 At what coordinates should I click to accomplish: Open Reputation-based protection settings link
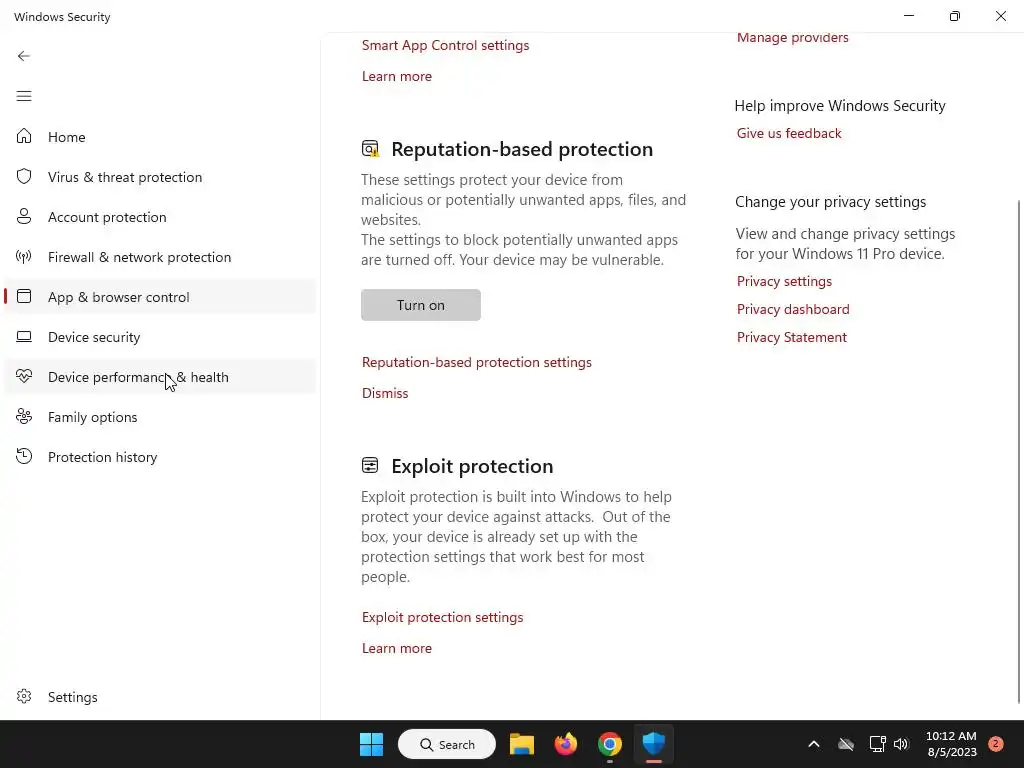tap(477, 362)
